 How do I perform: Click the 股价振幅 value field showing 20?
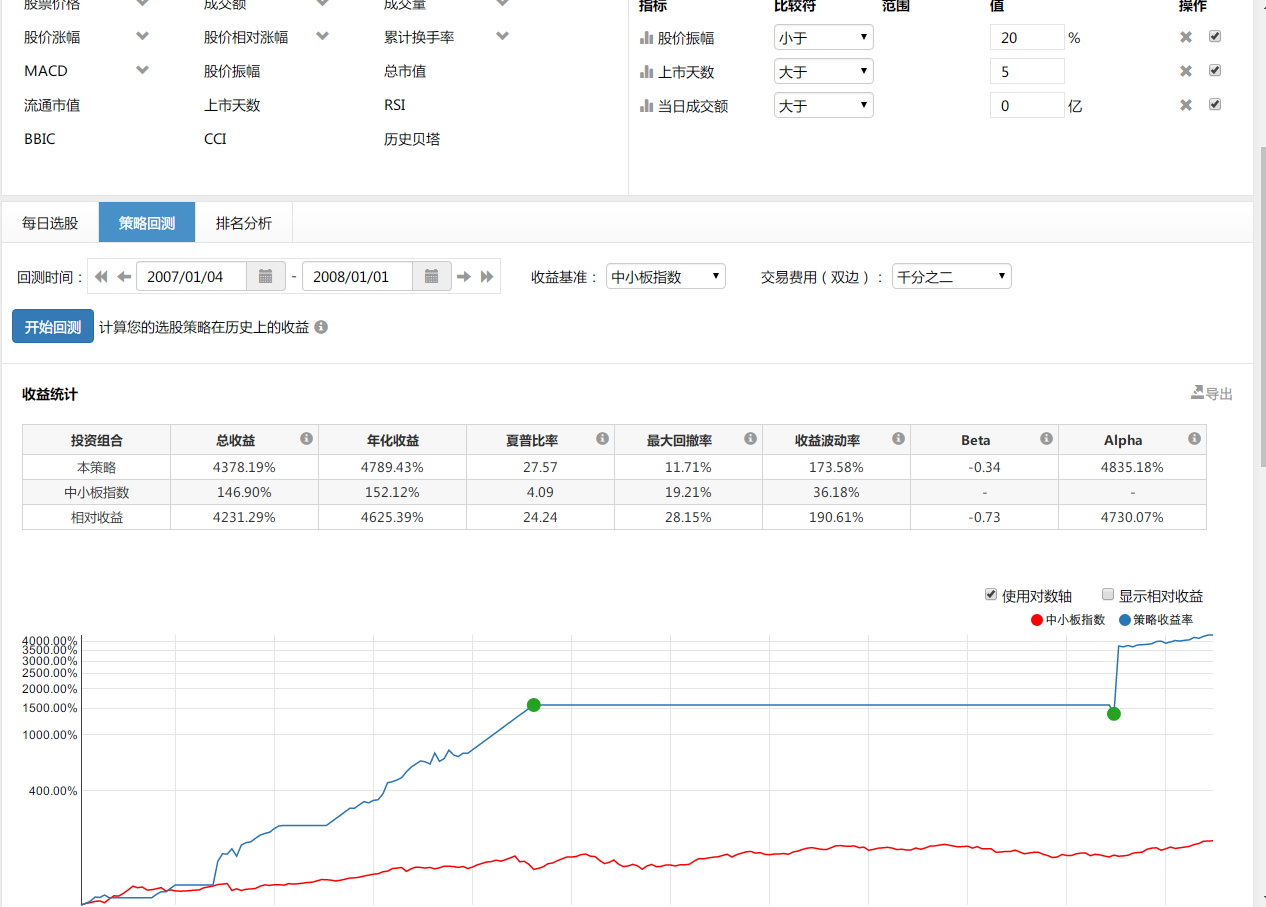pyautogui.click(x=1026, y=38)
